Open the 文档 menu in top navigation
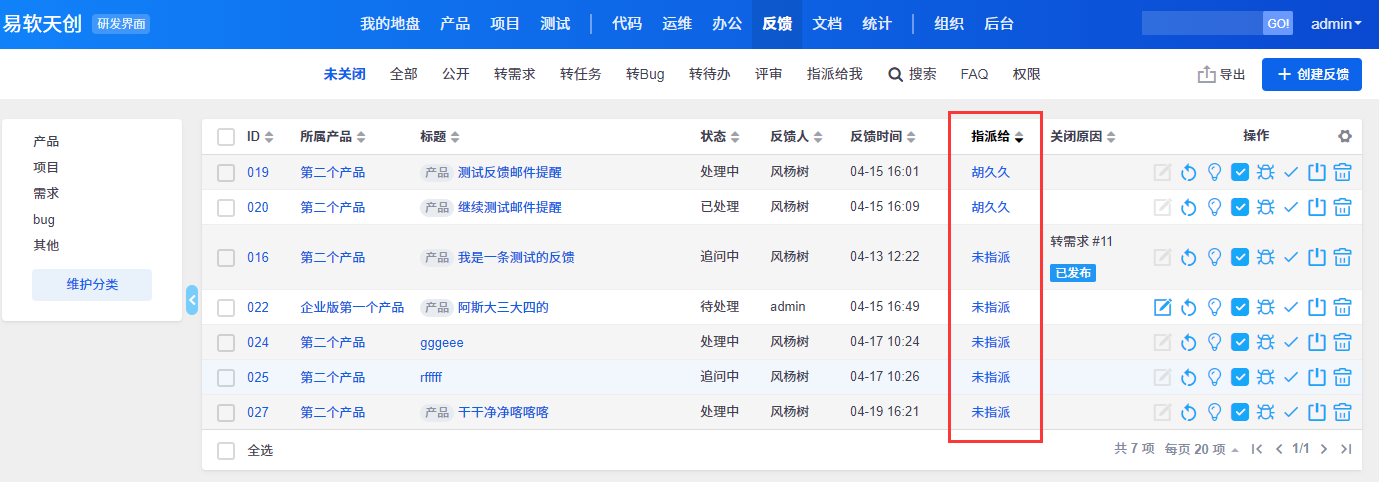Image resolution: width=1379 pixels, height=482 pixels. click(x=826, y=24)
